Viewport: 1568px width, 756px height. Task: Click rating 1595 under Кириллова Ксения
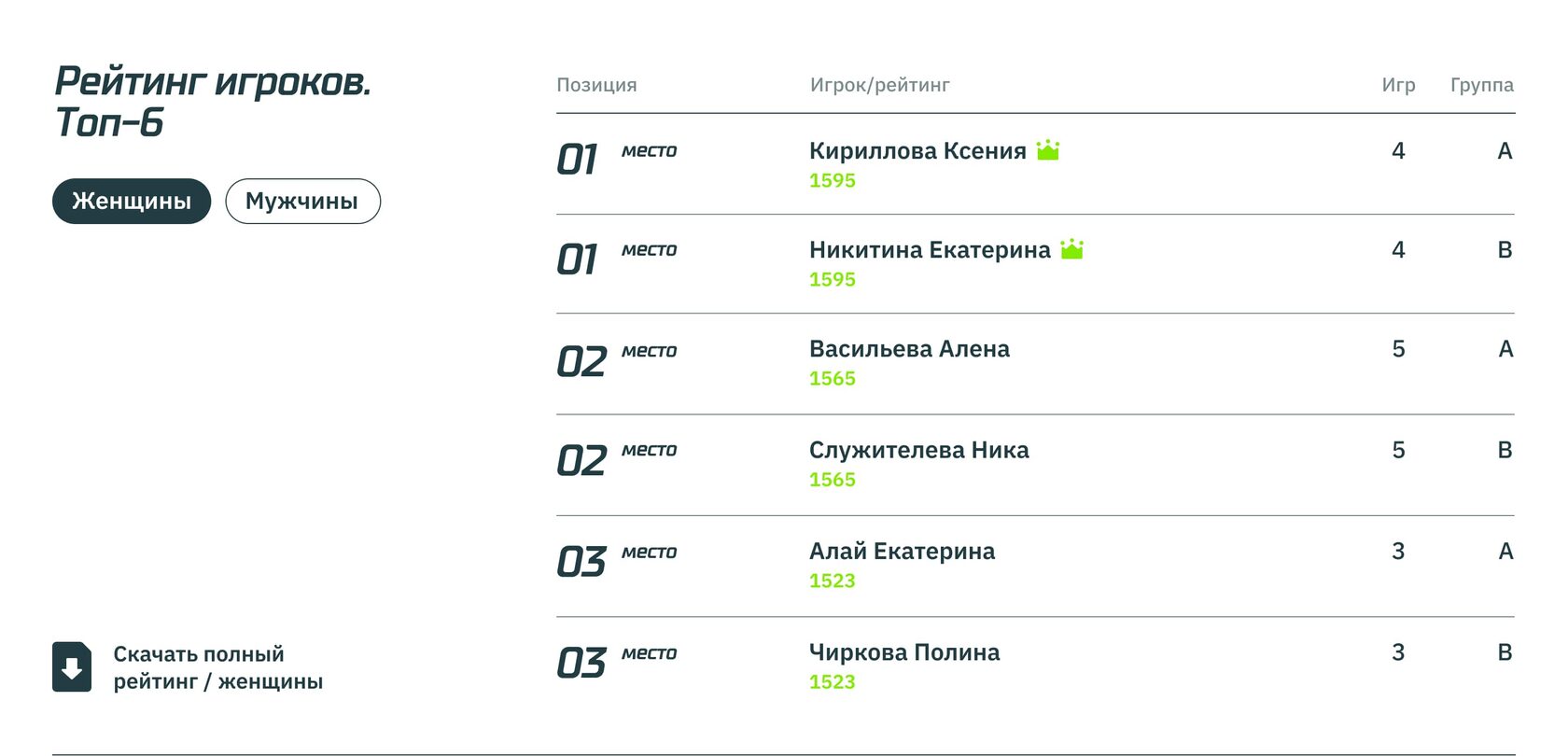point(833,180)
